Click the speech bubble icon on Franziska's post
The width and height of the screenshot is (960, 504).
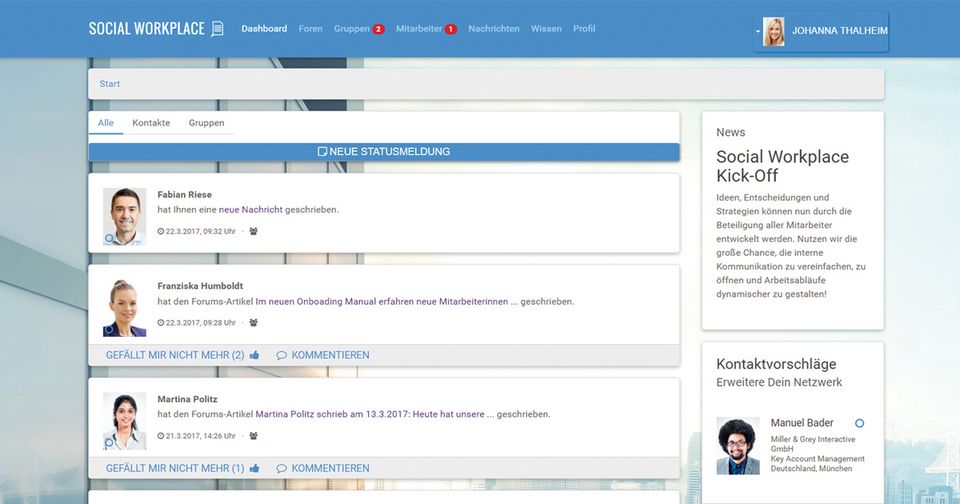[282, 355]
